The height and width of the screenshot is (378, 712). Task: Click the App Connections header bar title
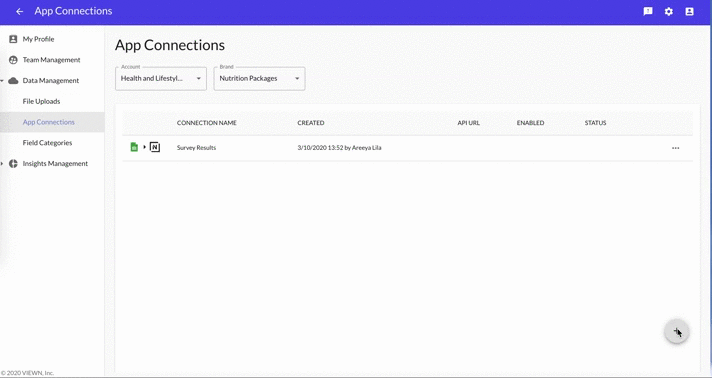(73, 11)
